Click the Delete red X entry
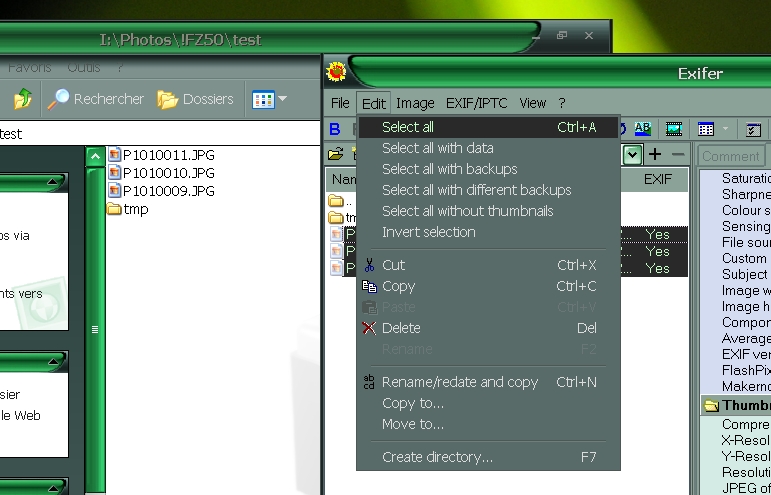This screenshot has height=495, width=771. pos(400,328)
